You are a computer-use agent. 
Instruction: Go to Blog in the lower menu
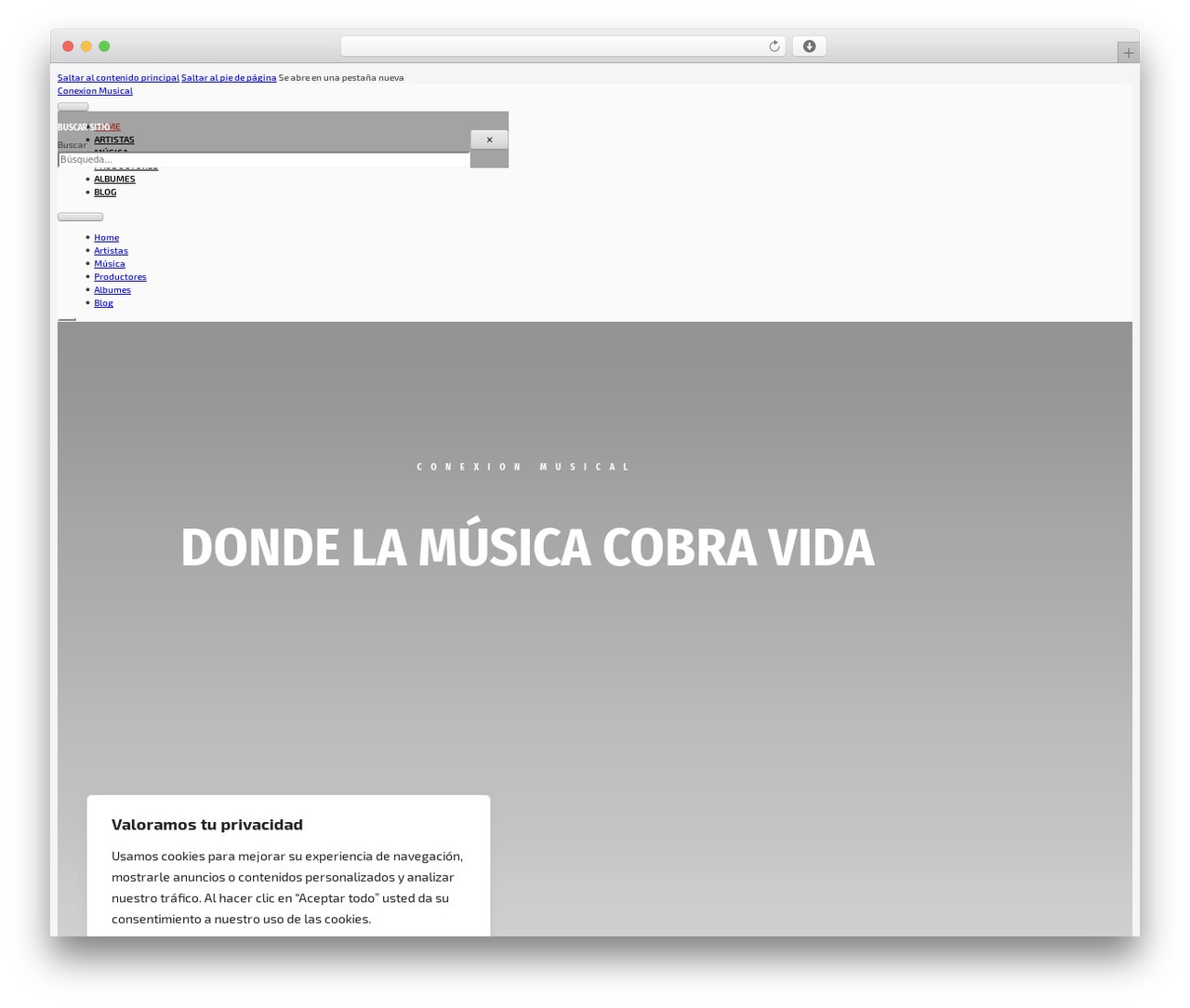[103, 302]
